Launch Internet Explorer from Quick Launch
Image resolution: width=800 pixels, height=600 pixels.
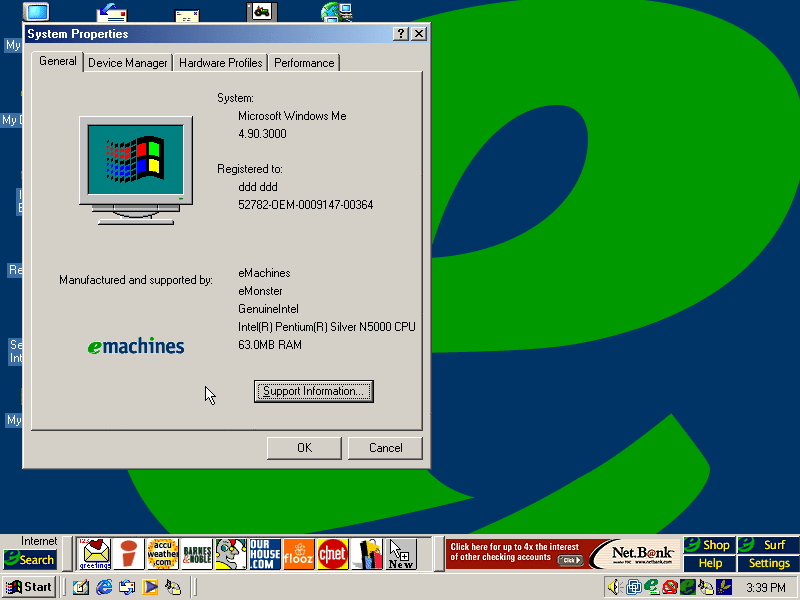coord(104,587)
